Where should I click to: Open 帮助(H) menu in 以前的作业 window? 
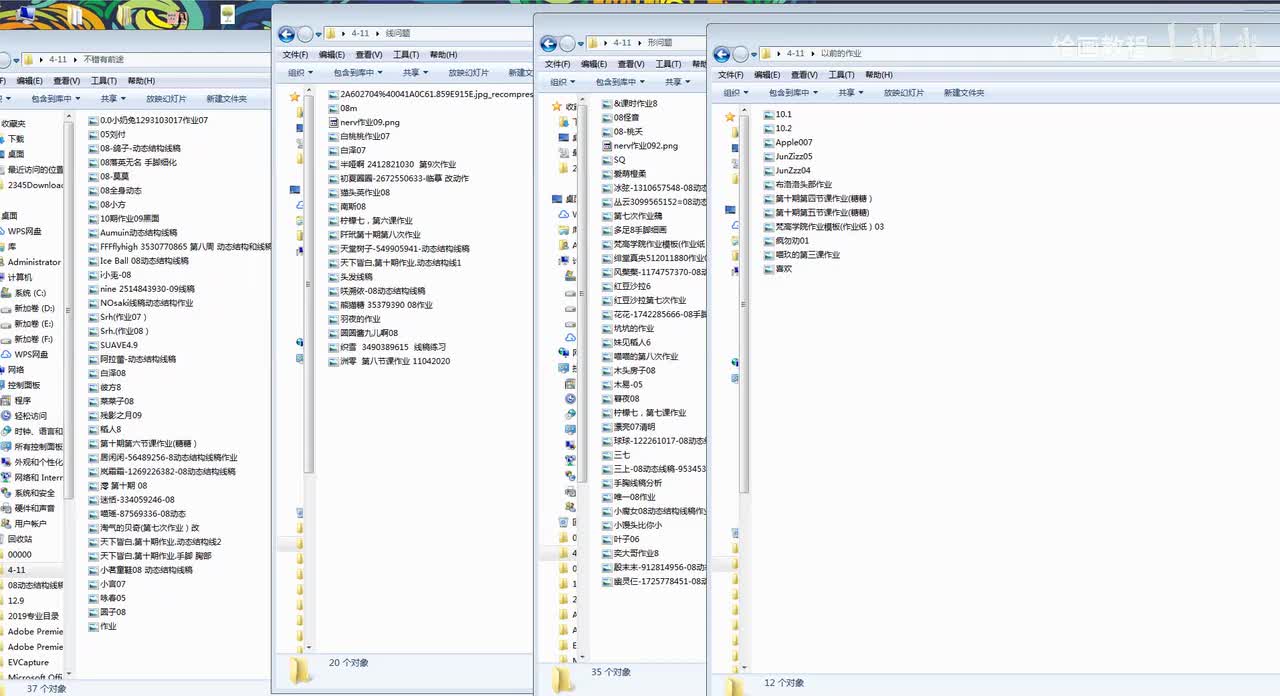point(878,75)
